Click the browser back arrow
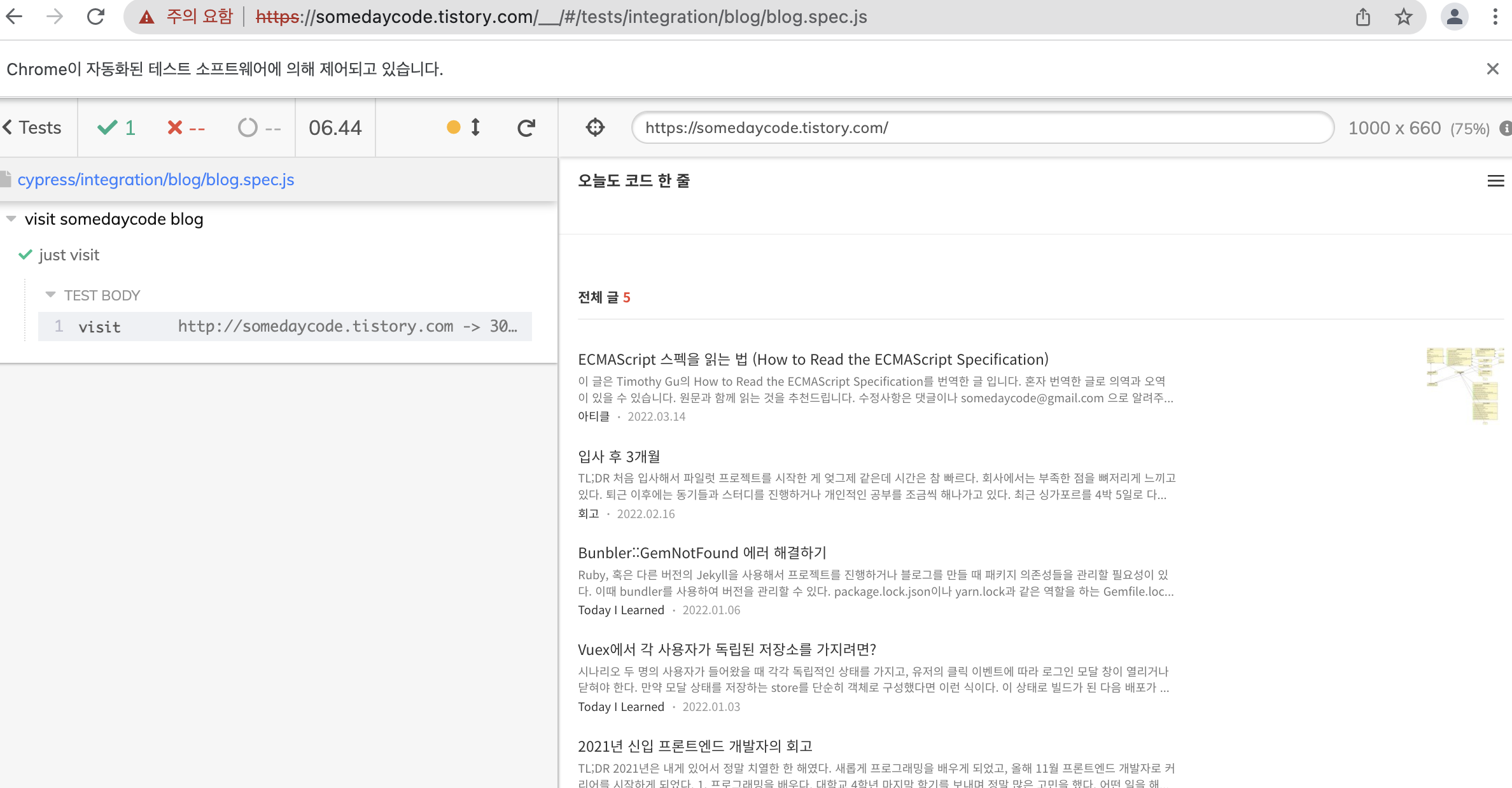This screenshot has width=1512, height=788. (x=14, y=17)
